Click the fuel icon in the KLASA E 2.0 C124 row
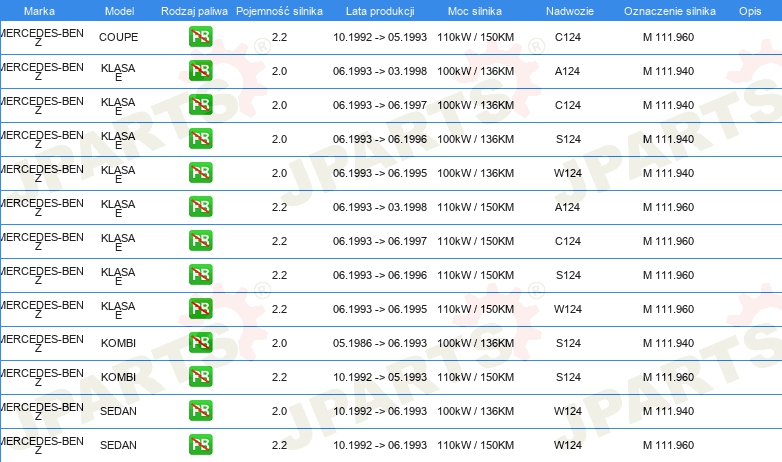Viewport: 782px width, 462px height. (200, 105)
